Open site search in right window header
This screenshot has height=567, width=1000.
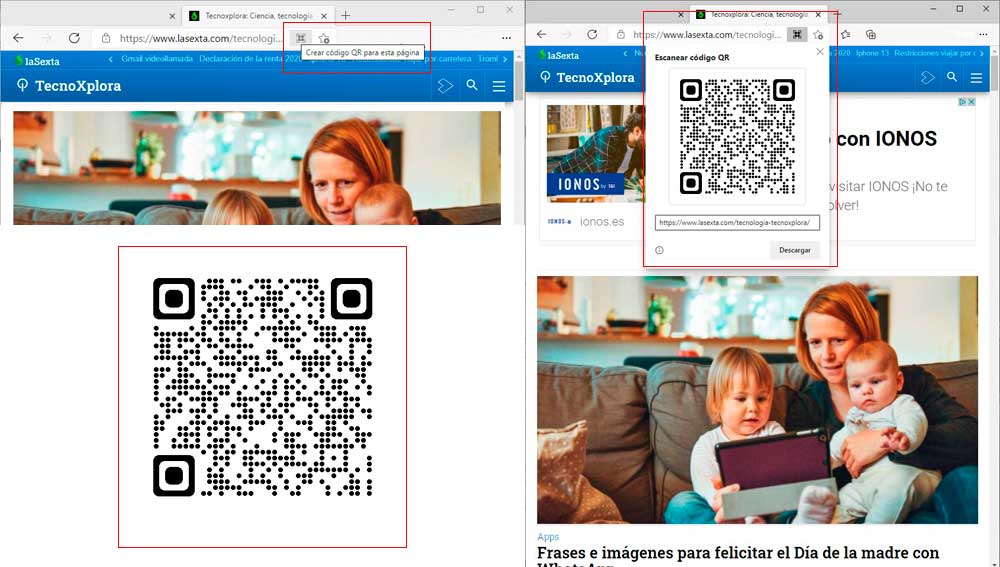[x=952, y=77]
